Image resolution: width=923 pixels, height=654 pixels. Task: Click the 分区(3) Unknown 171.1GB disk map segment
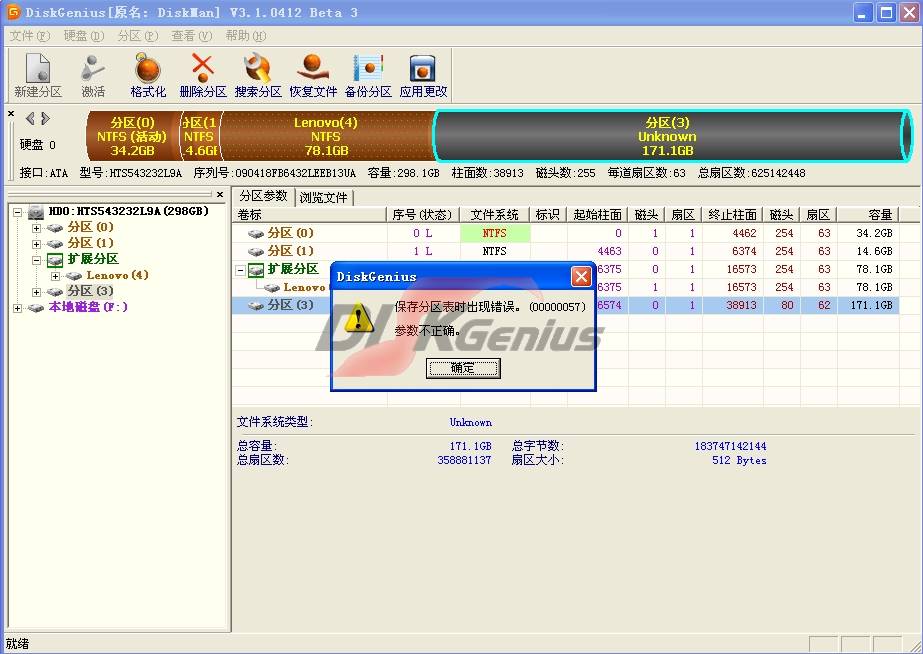(670, 136)
